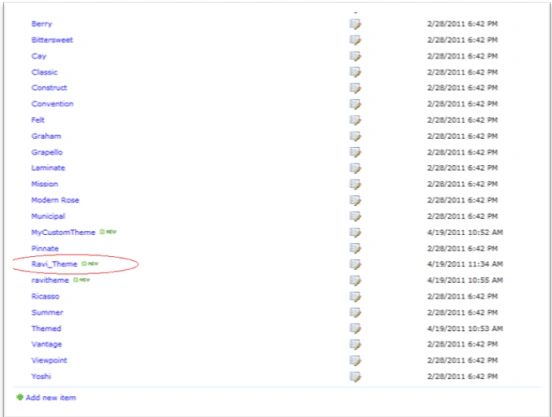Click the edit icon for Ricasso
The image size is (552, 417).
point(355,296)
